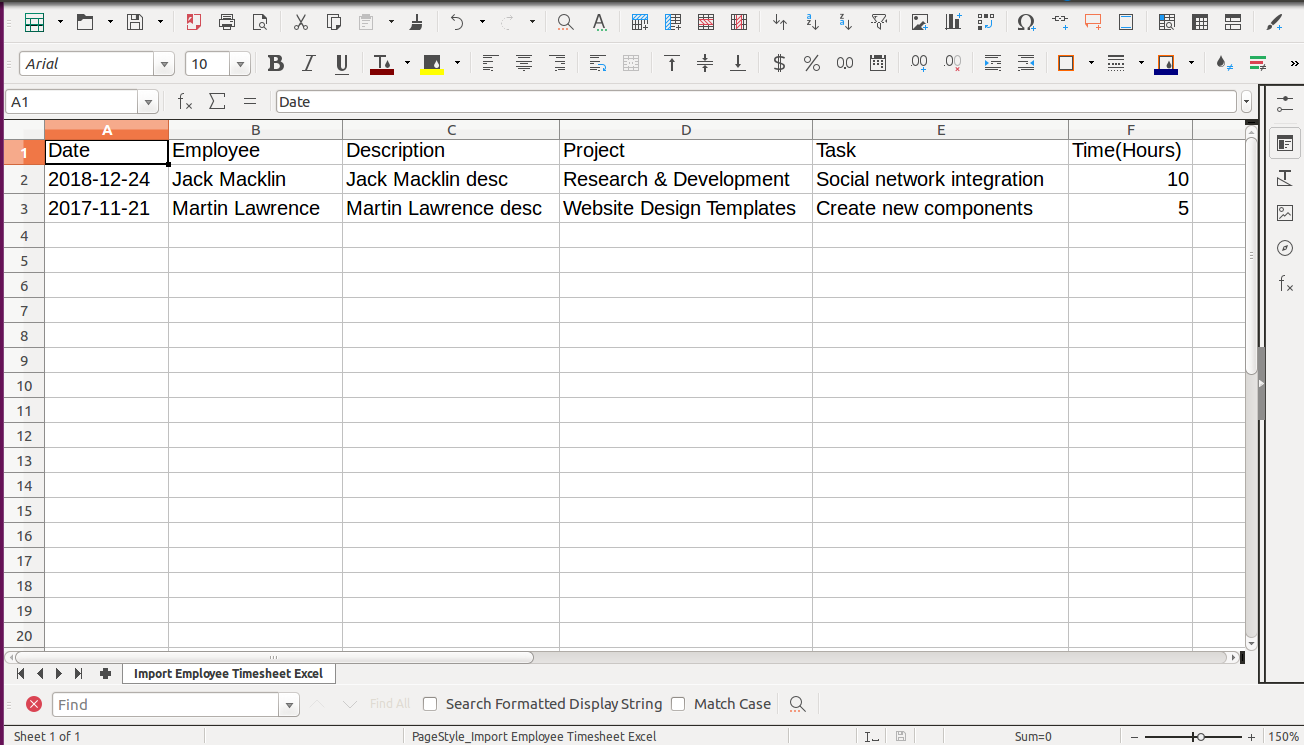
Task: Click the Format as Currency dollar icon
Action: pyautogui.click(x=779, y=64)
